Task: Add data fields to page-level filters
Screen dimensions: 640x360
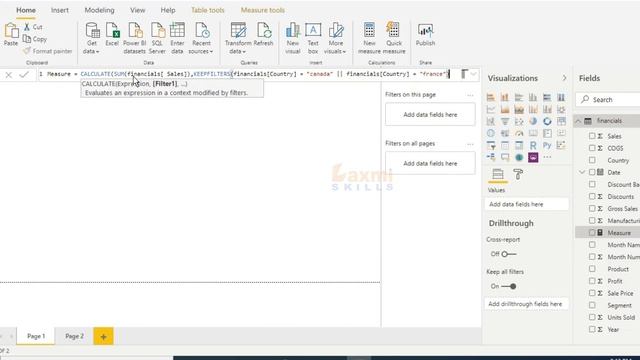Action: pos(430,115)
